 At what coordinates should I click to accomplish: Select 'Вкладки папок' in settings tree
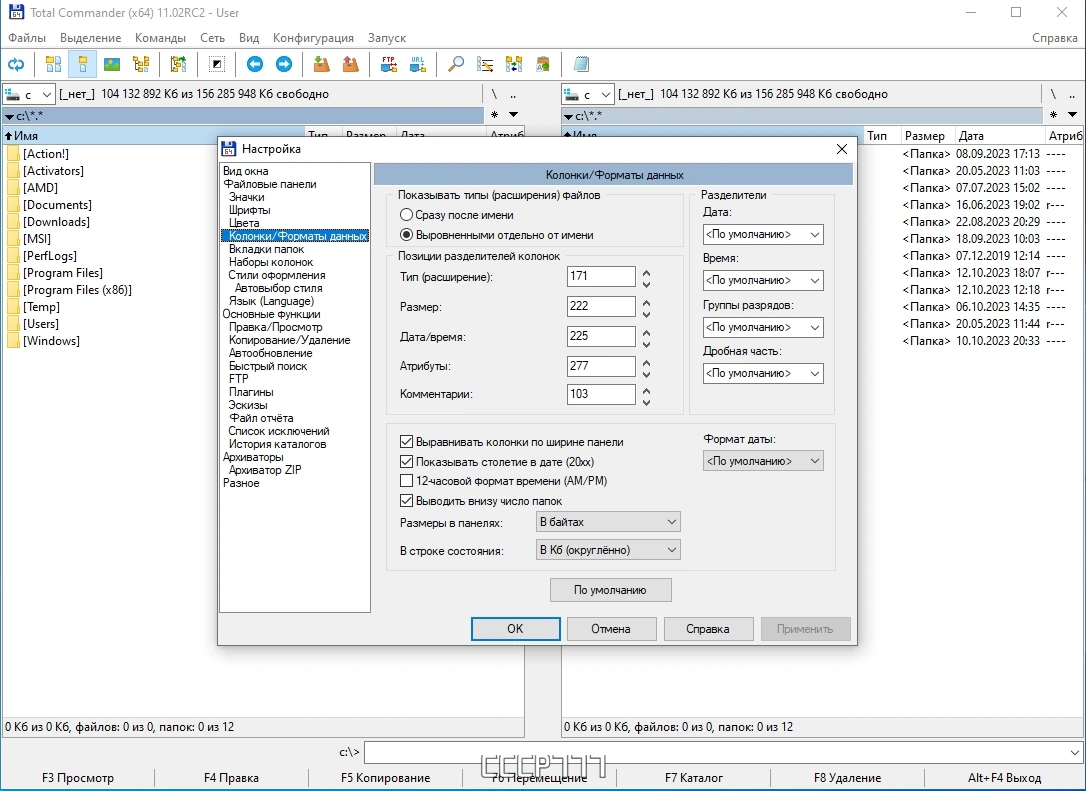point(267,249)
